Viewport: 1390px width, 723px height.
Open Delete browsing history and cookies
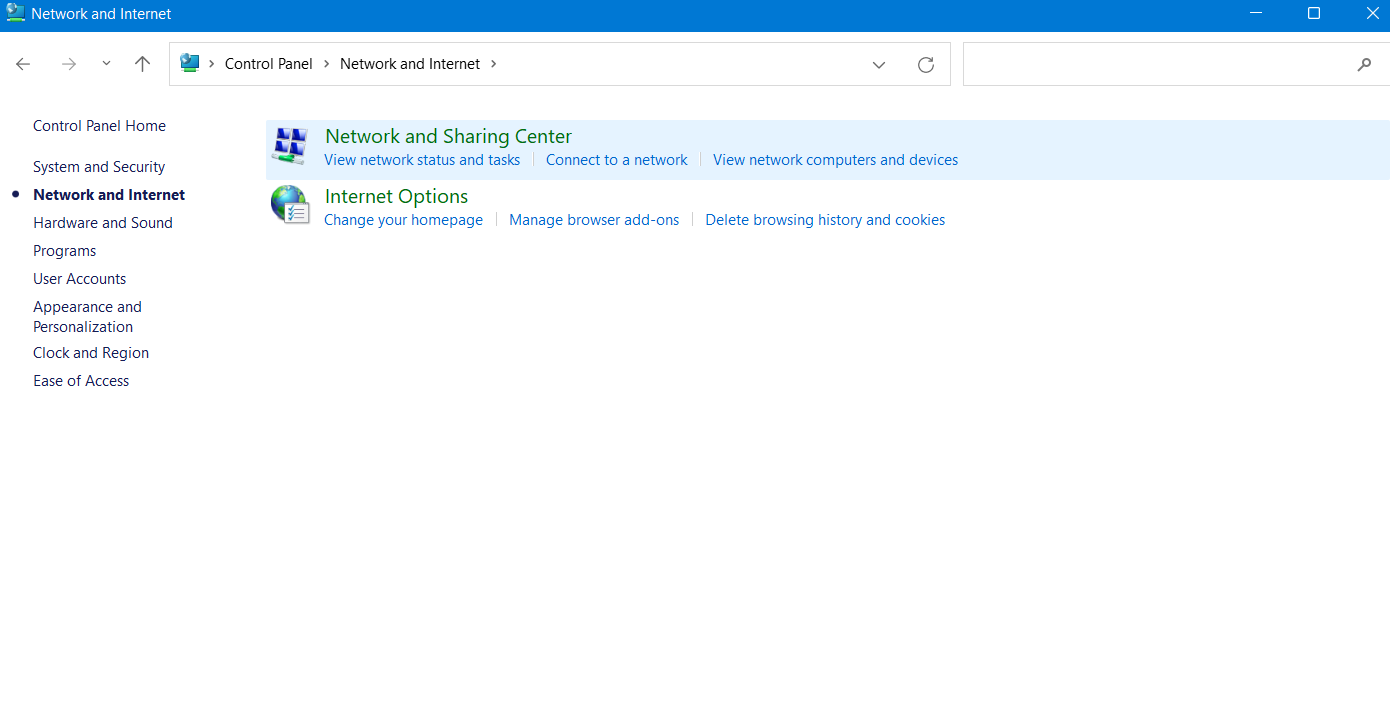tap(825, 220)
